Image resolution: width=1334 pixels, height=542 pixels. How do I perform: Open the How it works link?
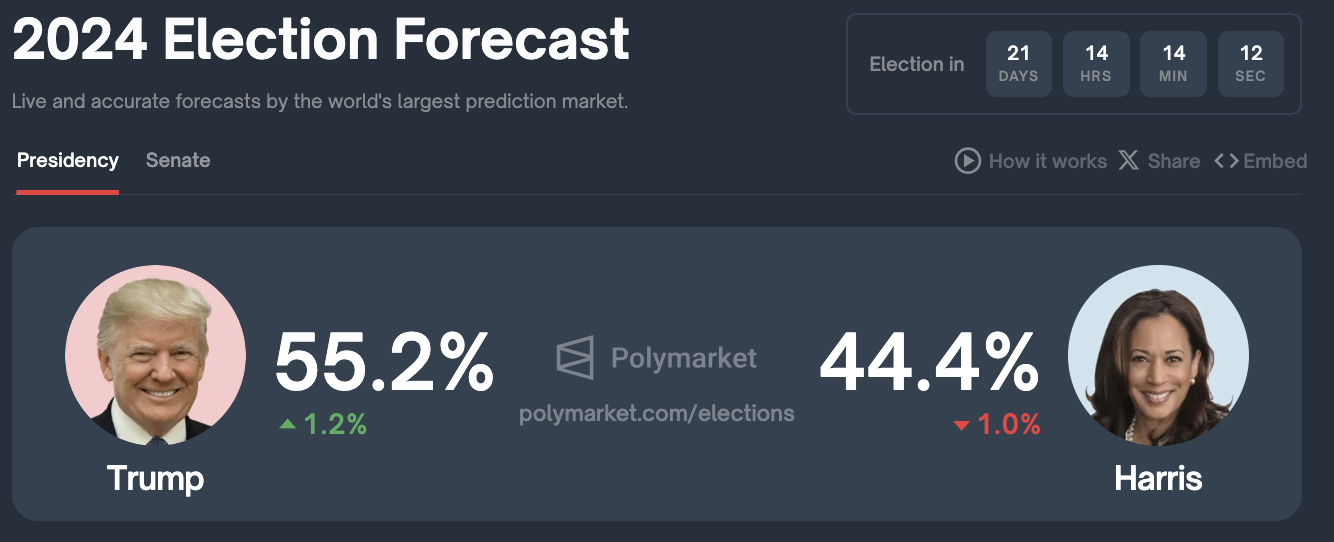click(1047, 161)
